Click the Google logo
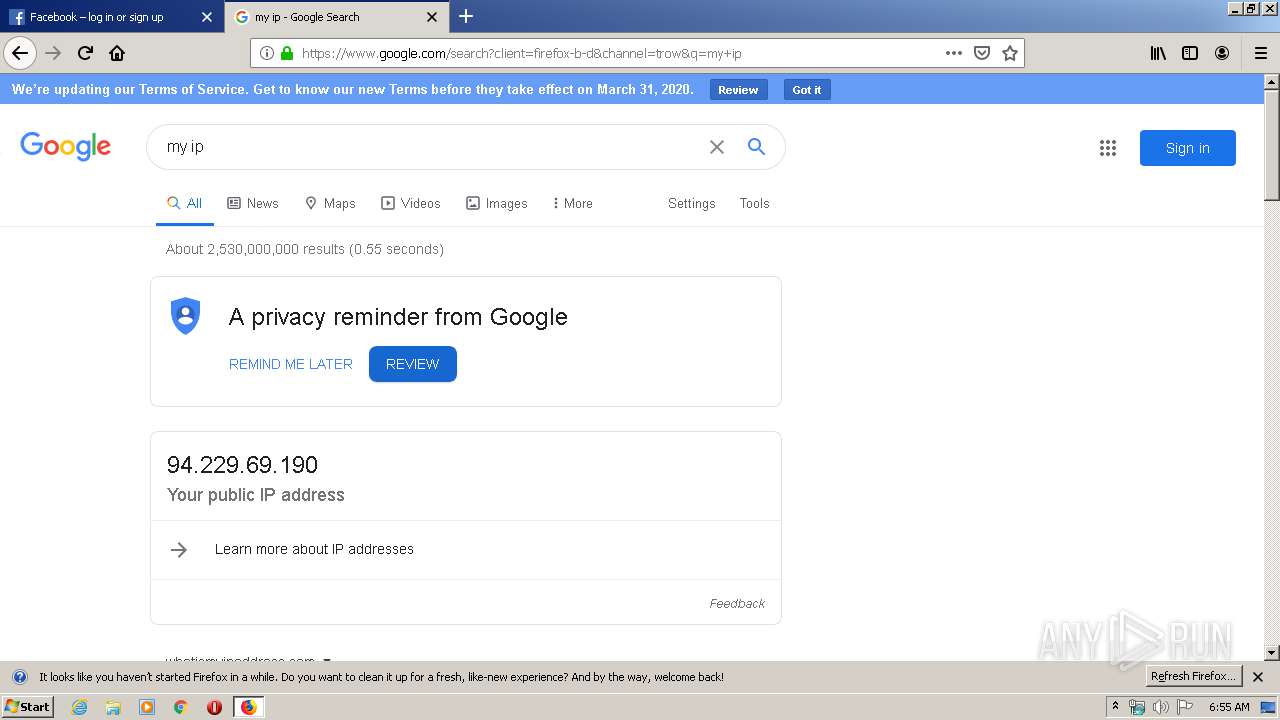1280x720 pixels. [65, 146]
